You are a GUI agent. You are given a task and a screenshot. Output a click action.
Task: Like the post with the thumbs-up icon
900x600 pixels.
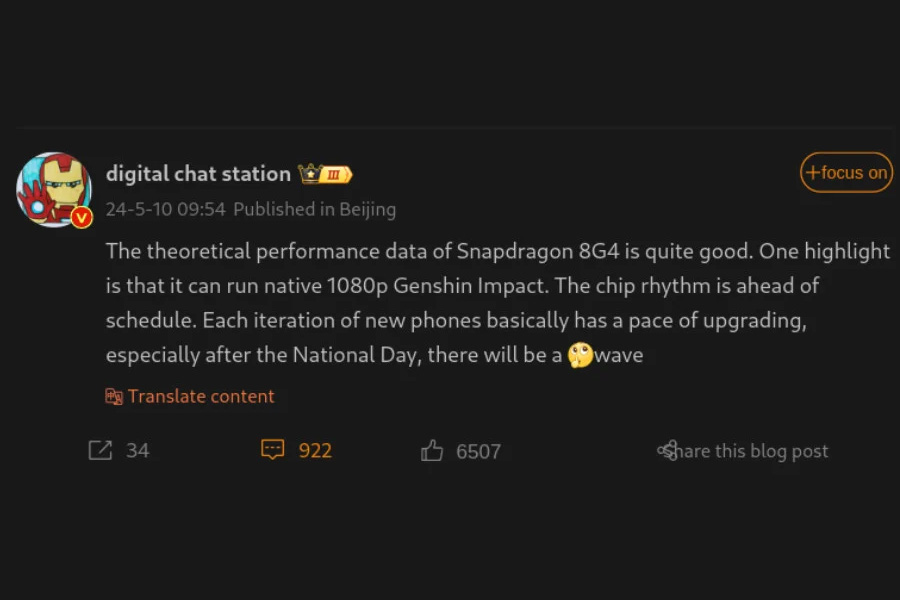432,450
